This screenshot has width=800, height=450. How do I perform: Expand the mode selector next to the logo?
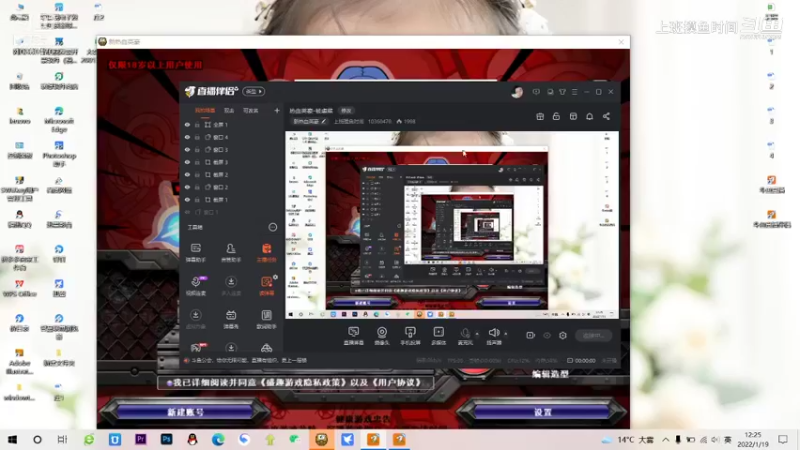pyautogui.click(x=254, y=91)
